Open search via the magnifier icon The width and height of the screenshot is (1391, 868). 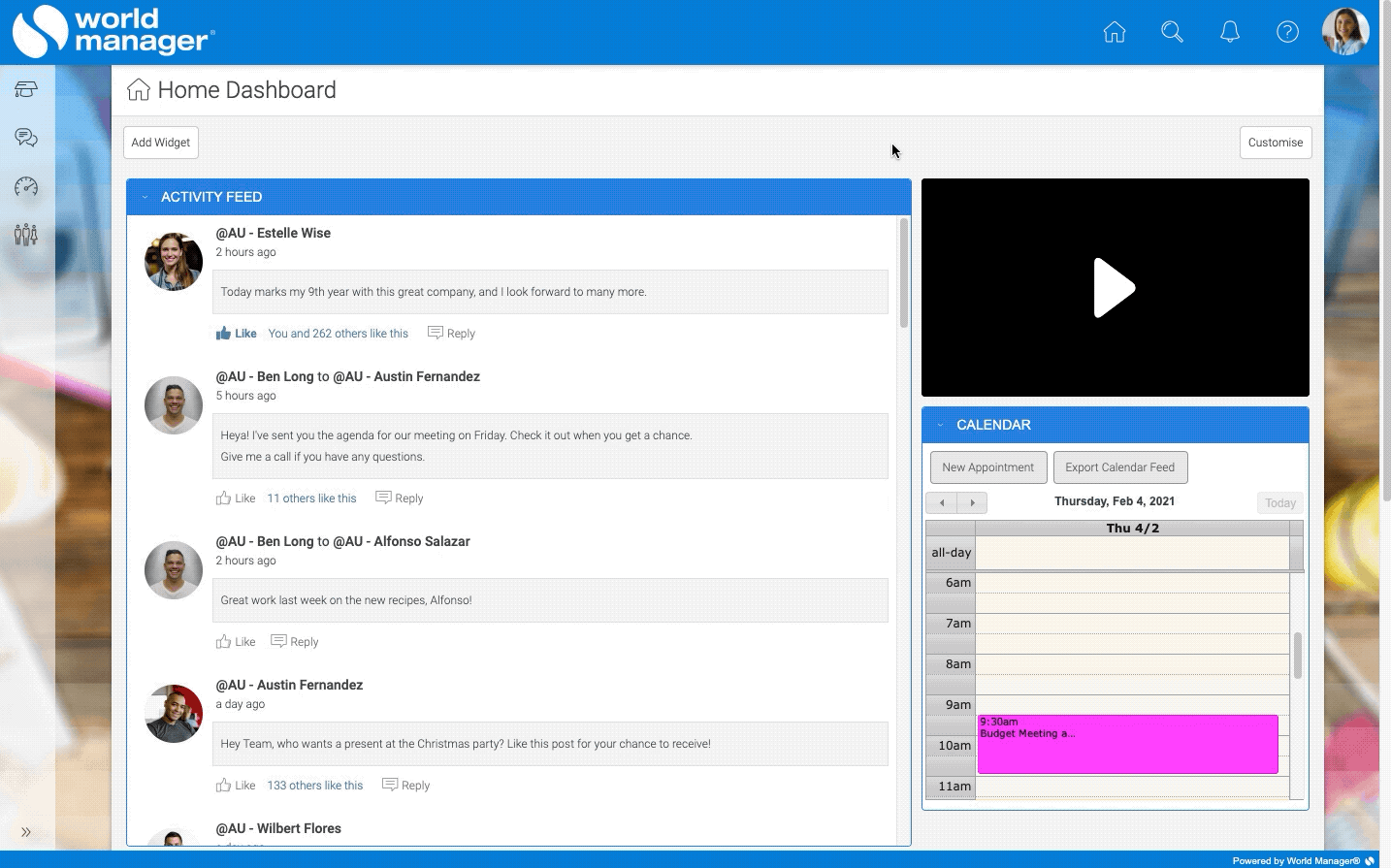point(1172,32)
